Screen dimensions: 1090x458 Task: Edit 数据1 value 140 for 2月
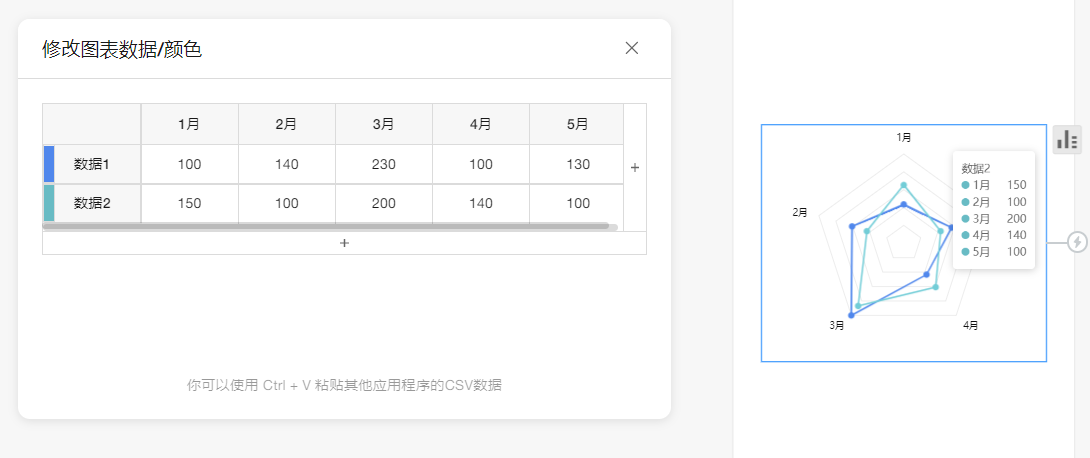(286, 164)
